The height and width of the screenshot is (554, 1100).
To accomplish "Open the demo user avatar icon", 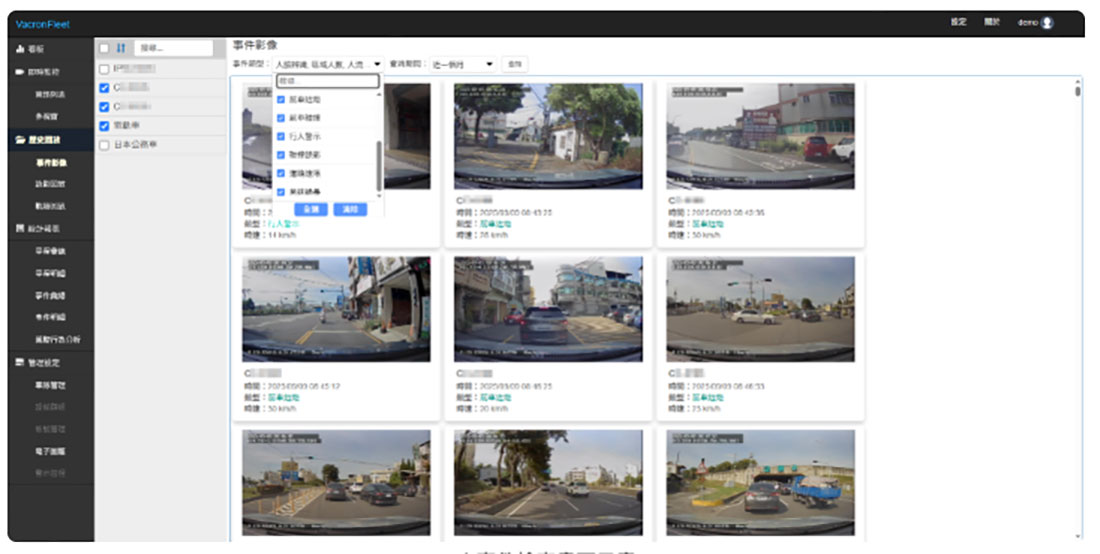I will tap(1047, 23).
